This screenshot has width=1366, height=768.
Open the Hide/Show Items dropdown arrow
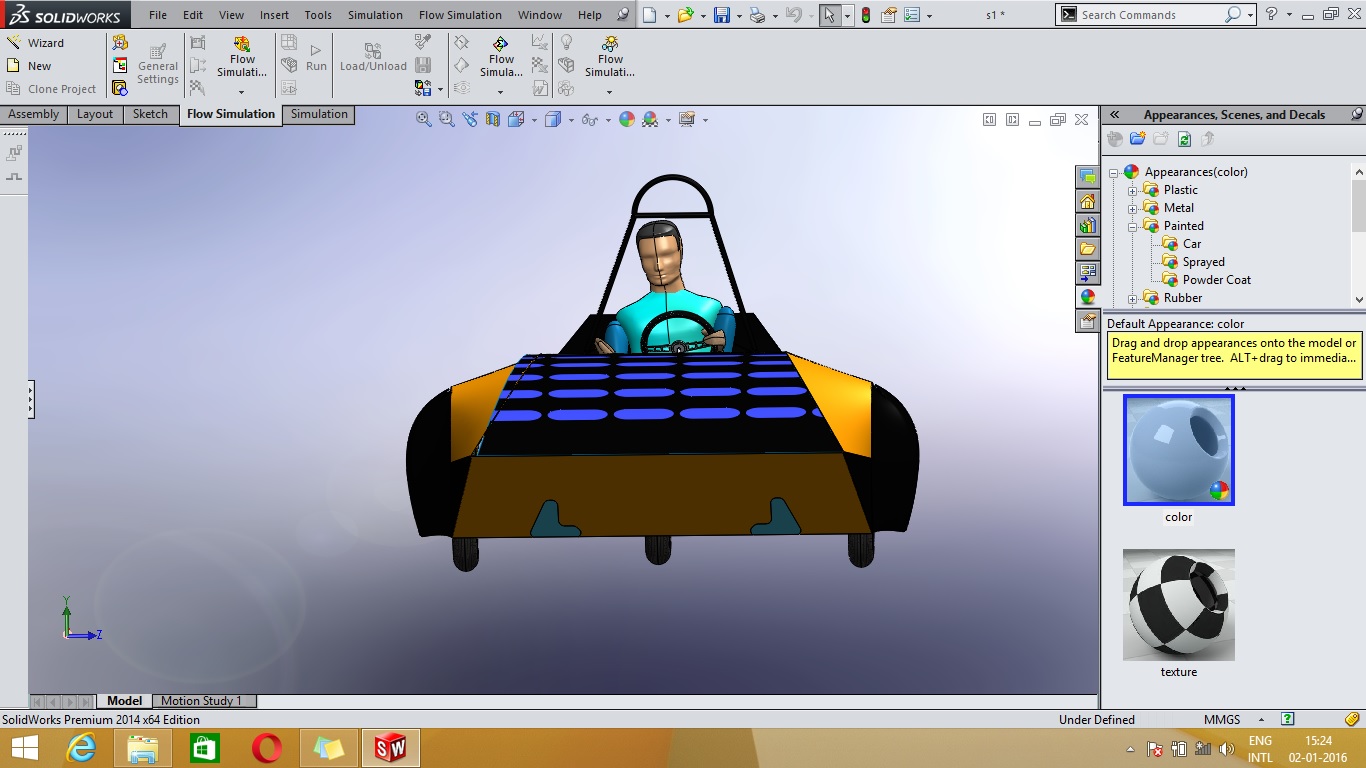pos(608,120)
